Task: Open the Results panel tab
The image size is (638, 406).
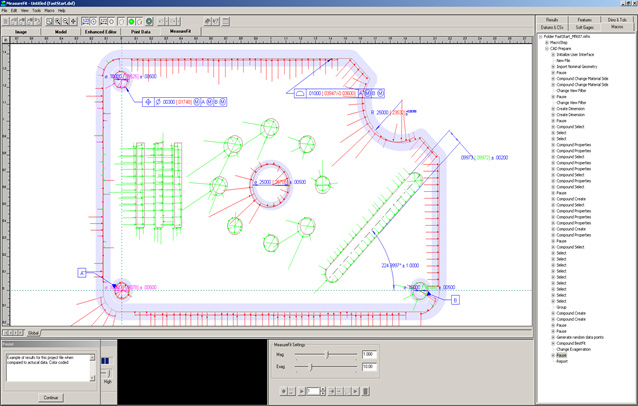Action: point(552,20)
